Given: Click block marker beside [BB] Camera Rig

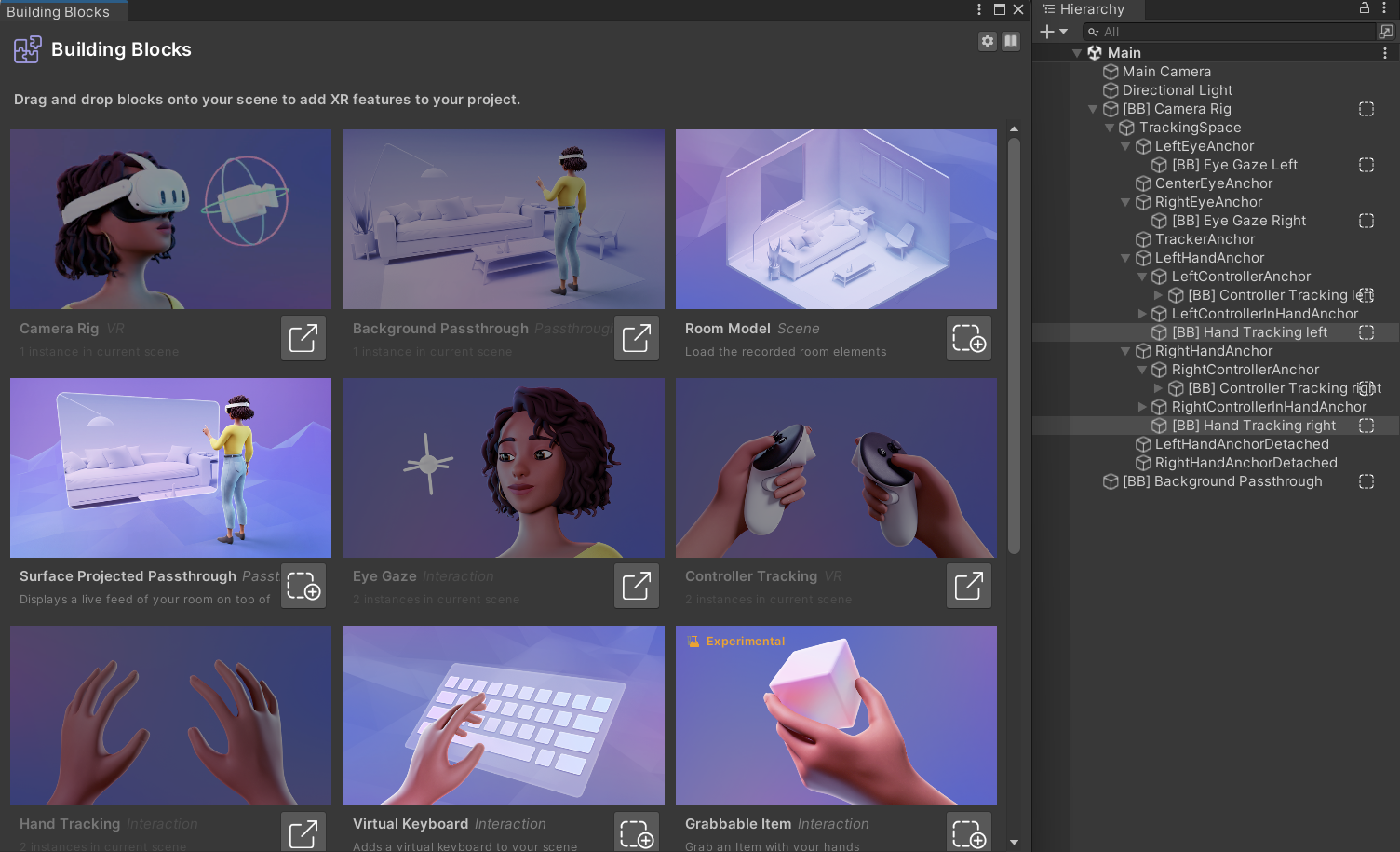Looking at the screenshot, I should click(x=1366, y=109).
